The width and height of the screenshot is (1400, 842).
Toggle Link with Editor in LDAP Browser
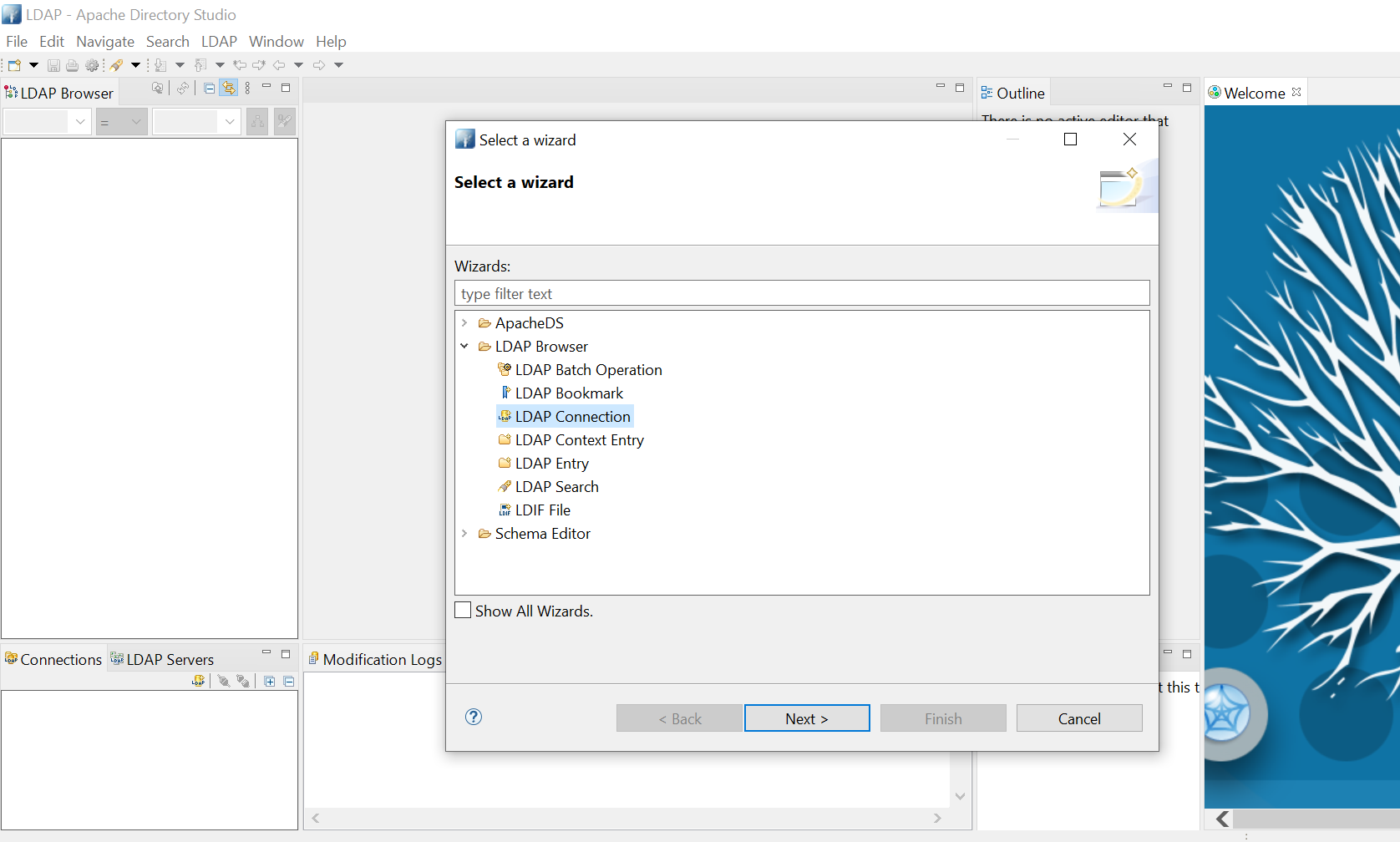click(x=228, y=89)
